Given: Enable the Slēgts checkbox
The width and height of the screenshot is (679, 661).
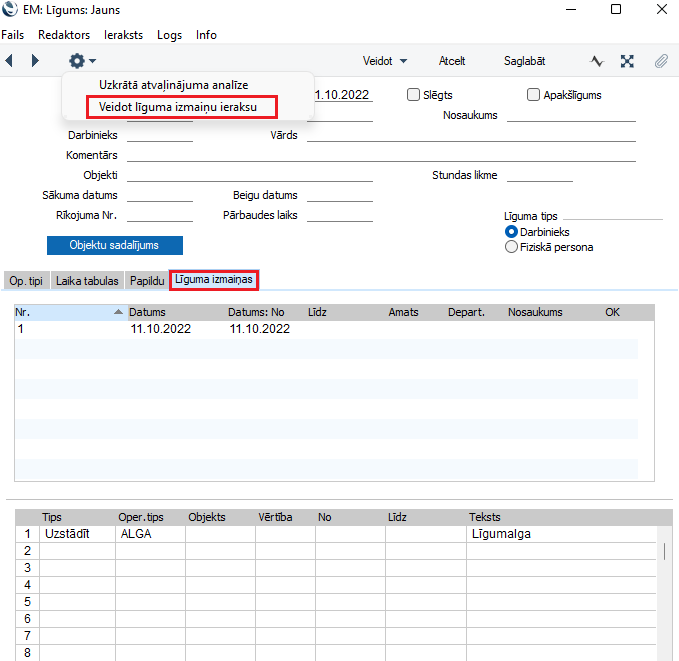Looking at the screenshot, I should pyautogui.click(x=413, y=95).
